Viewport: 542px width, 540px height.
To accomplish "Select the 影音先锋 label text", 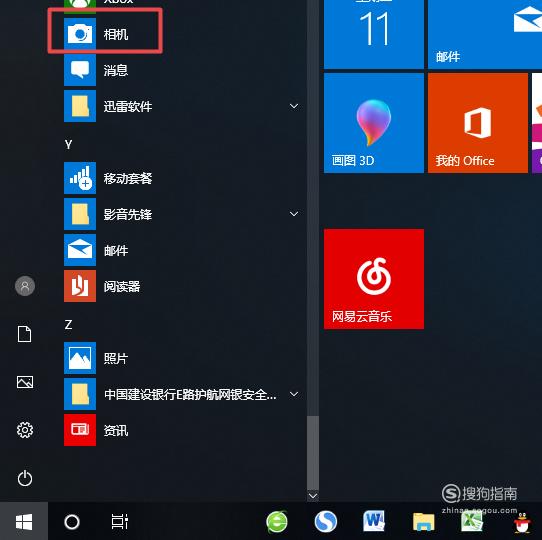I will click(128, 214).
